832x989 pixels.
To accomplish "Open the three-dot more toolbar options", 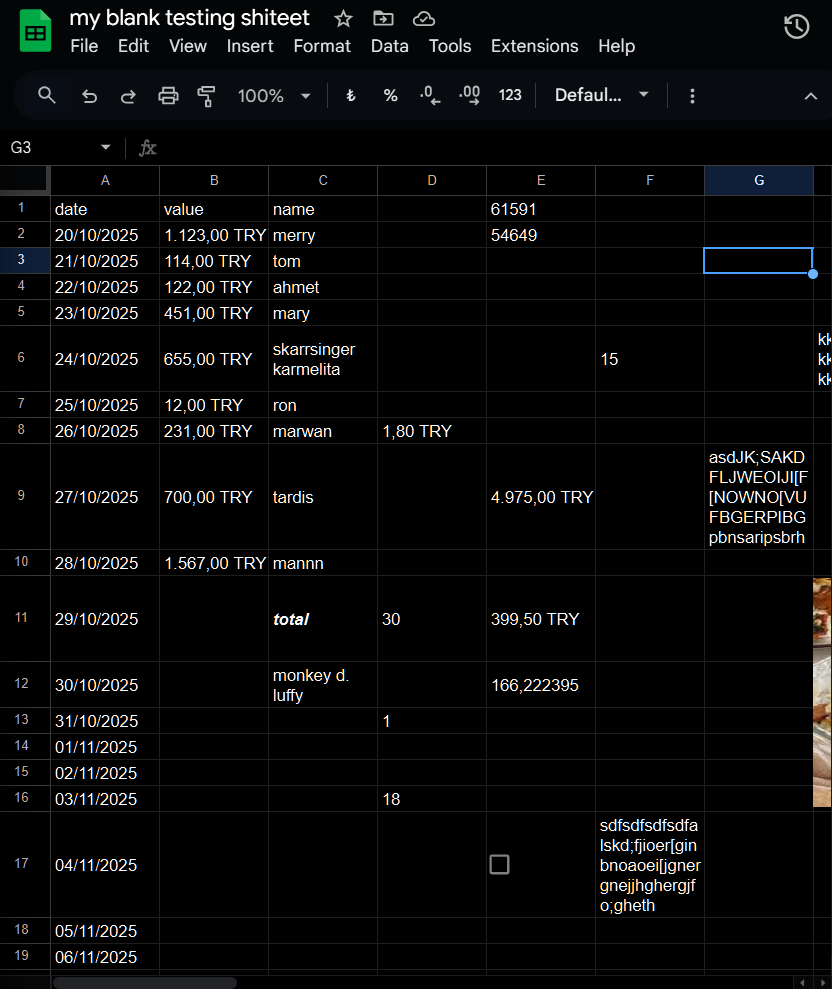I will point(692,96).
